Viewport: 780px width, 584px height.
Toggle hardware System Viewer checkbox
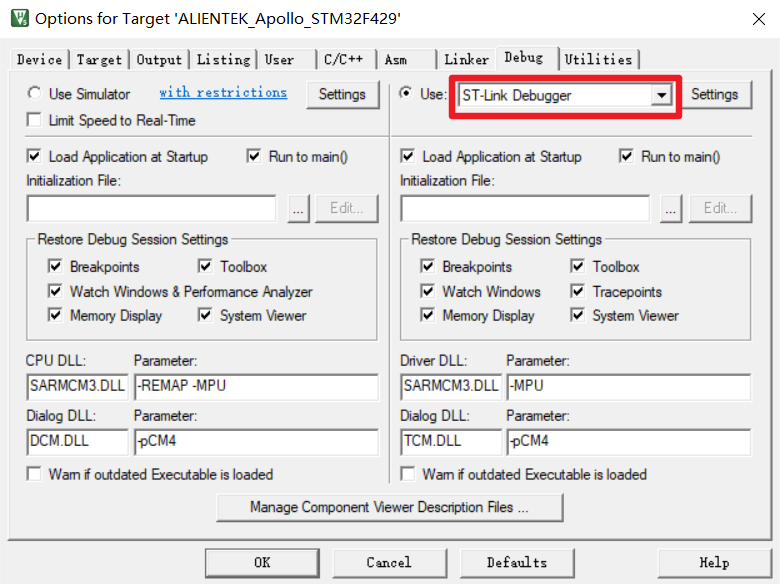point(578,315)
